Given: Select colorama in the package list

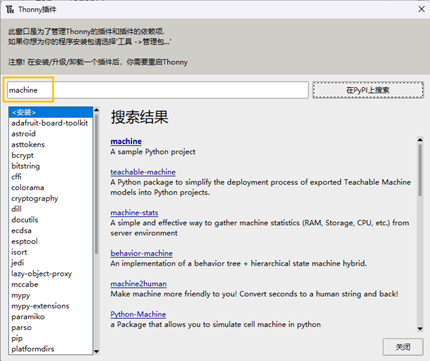Looking at the screenshot, I should (51, 187).
